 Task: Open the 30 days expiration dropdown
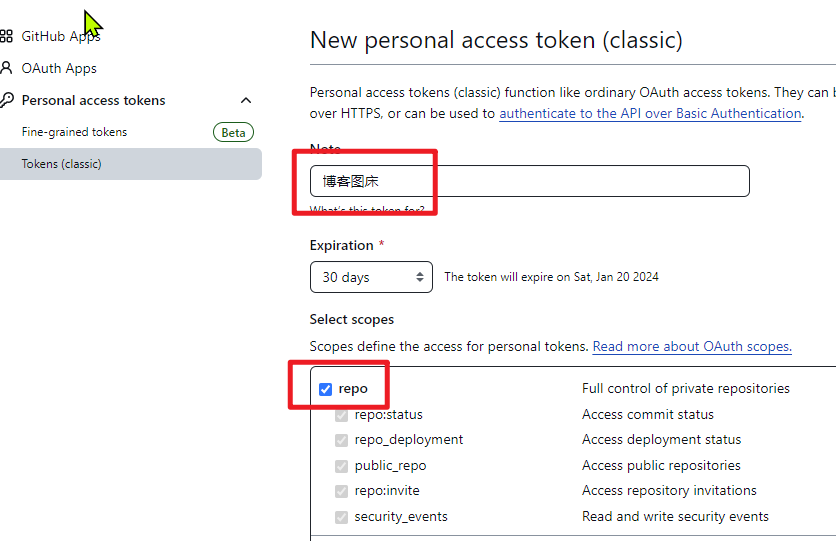pyautogui.click(x=371, y=277)
